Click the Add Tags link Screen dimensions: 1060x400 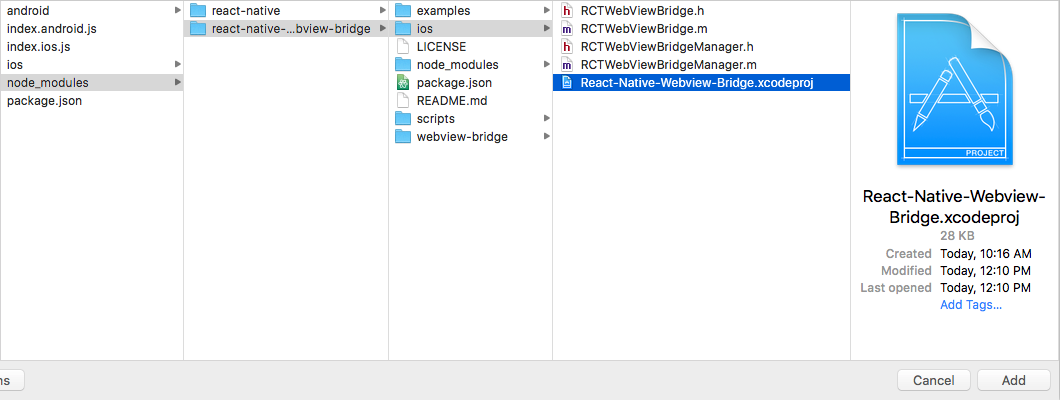click(x=971, y=305)
